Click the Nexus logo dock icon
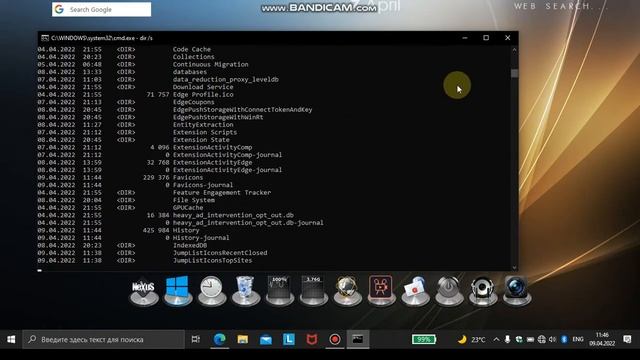This screenshot has width=640, height=360. tap(144, 291)
